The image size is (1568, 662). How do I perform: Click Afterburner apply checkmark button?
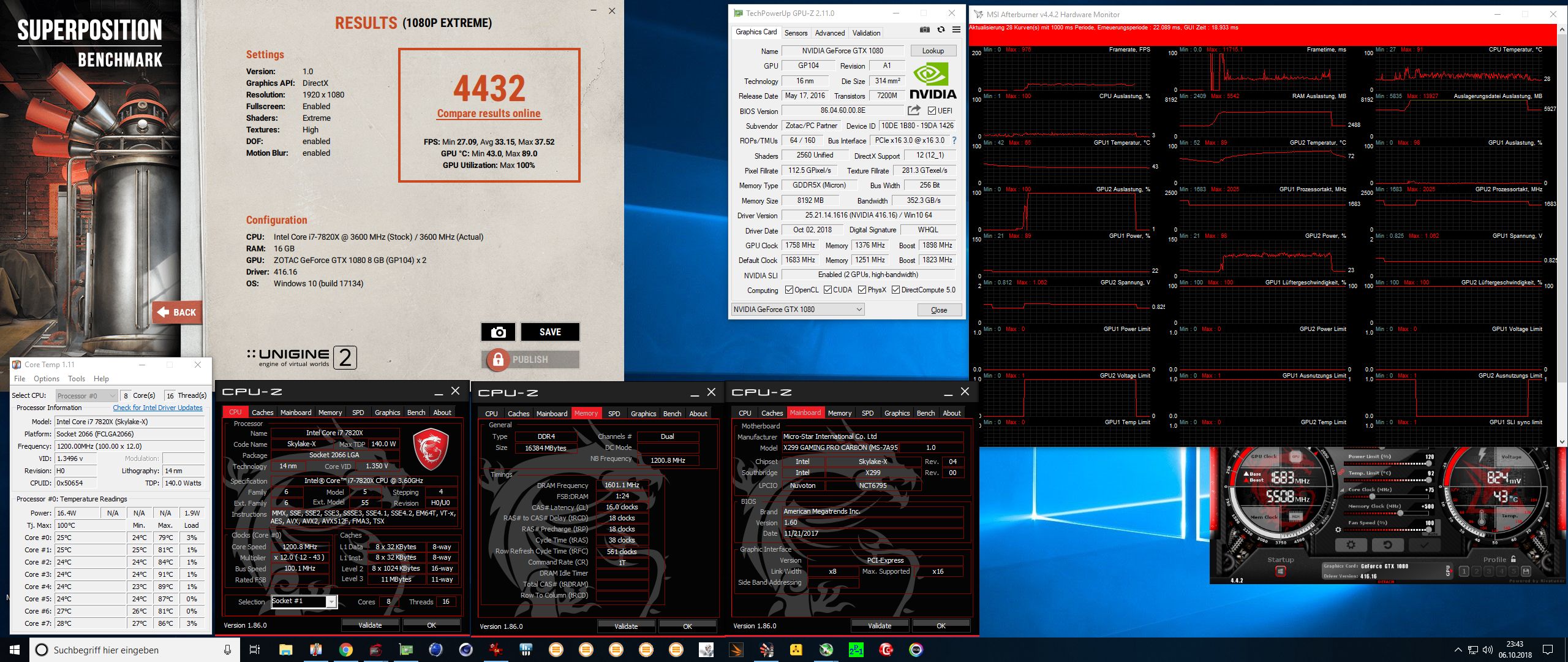coord(1425,545)
